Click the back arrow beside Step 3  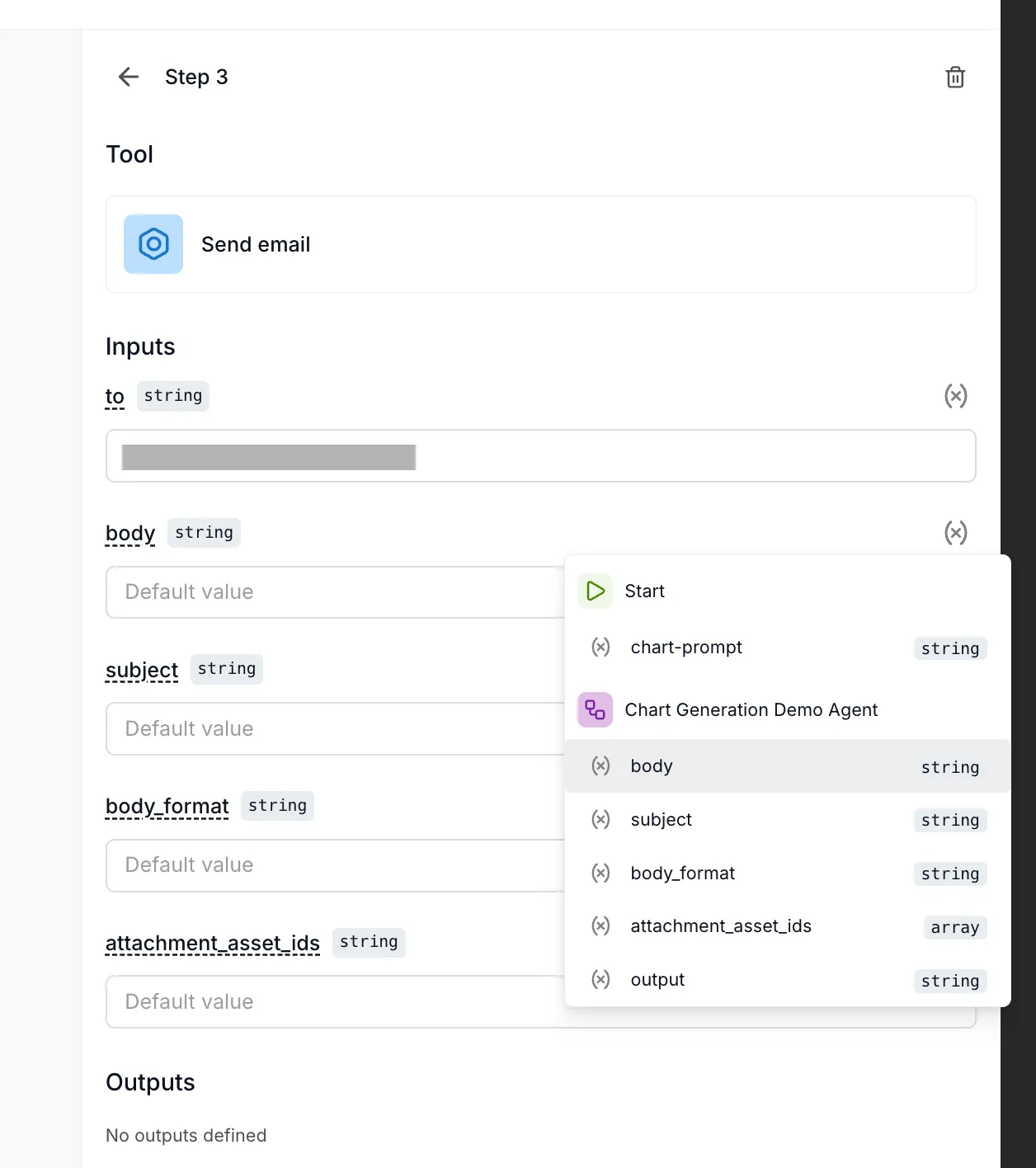(128, 77)
